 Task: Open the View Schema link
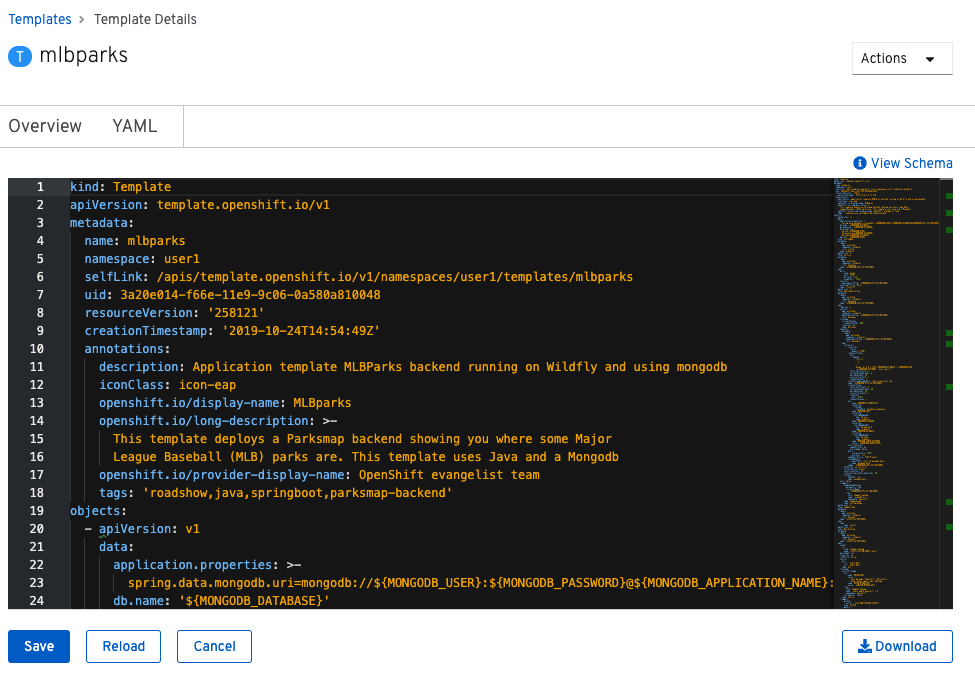pyautogui.click(x=910, y=163)
